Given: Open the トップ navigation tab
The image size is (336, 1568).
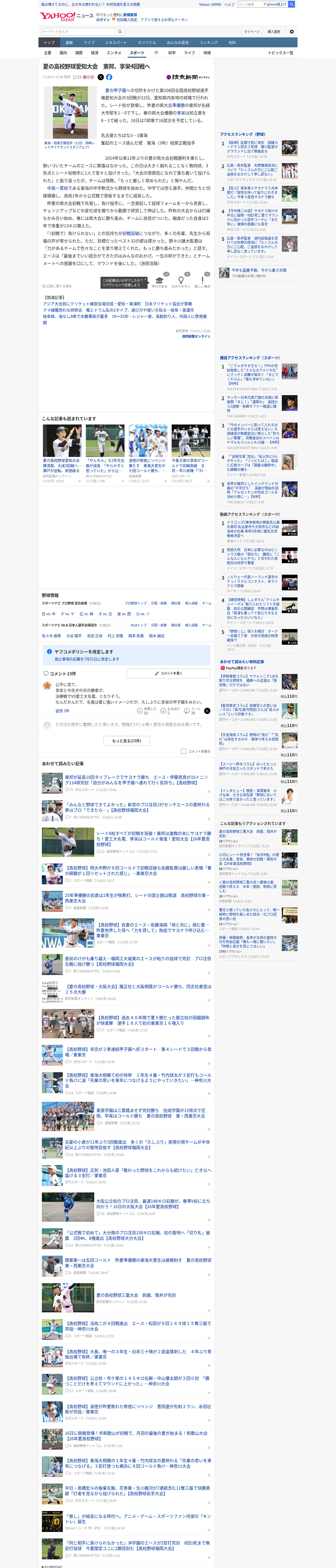Looking at the screenshot, I should (49, 43).
